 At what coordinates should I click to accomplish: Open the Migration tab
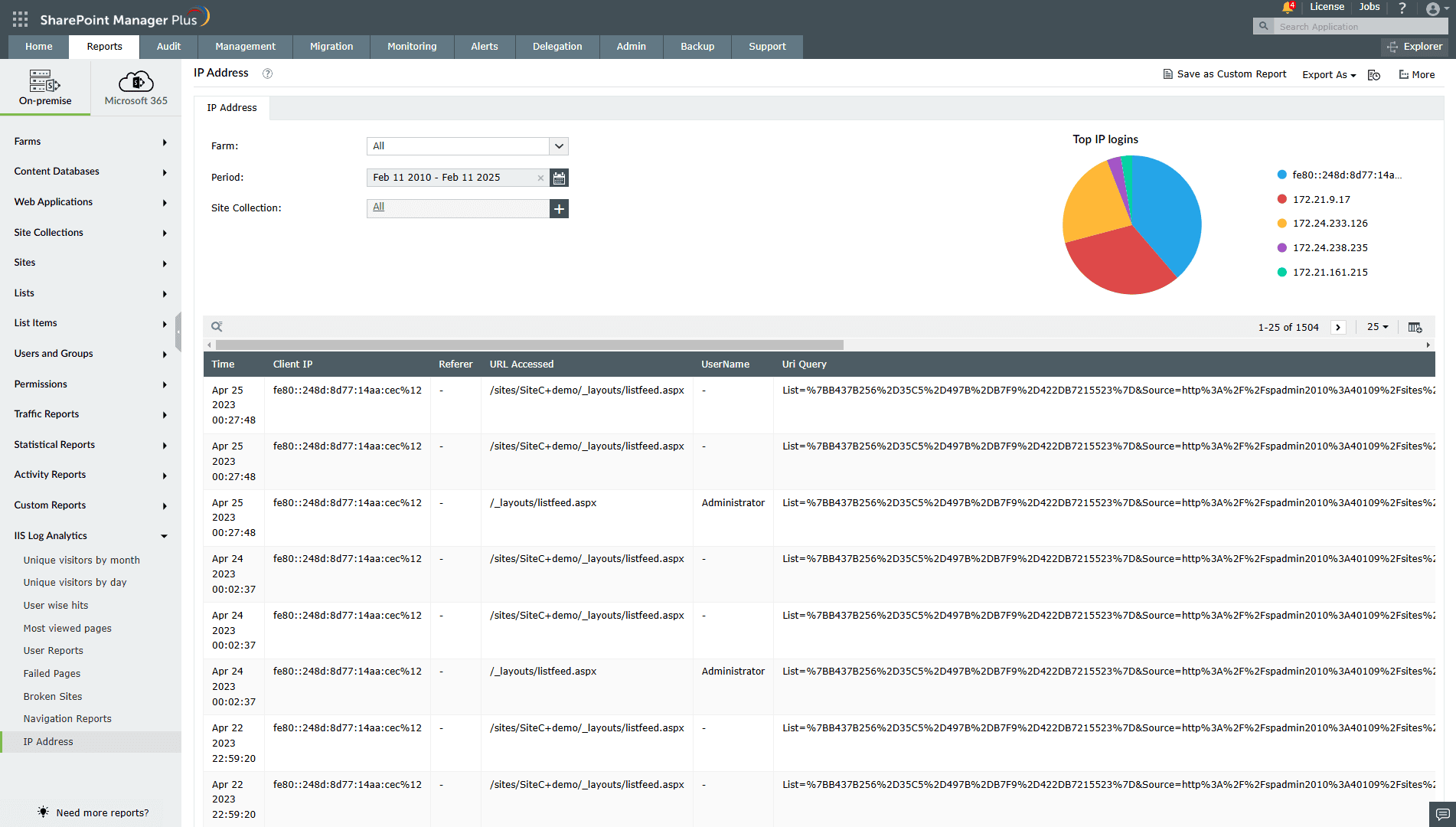click(331, 47)
